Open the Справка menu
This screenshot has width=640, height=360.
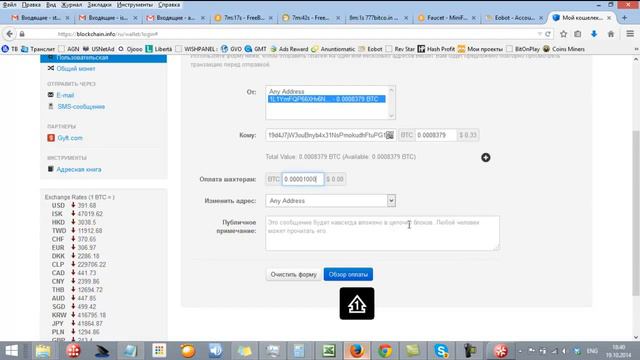click(x=169, y=5)
